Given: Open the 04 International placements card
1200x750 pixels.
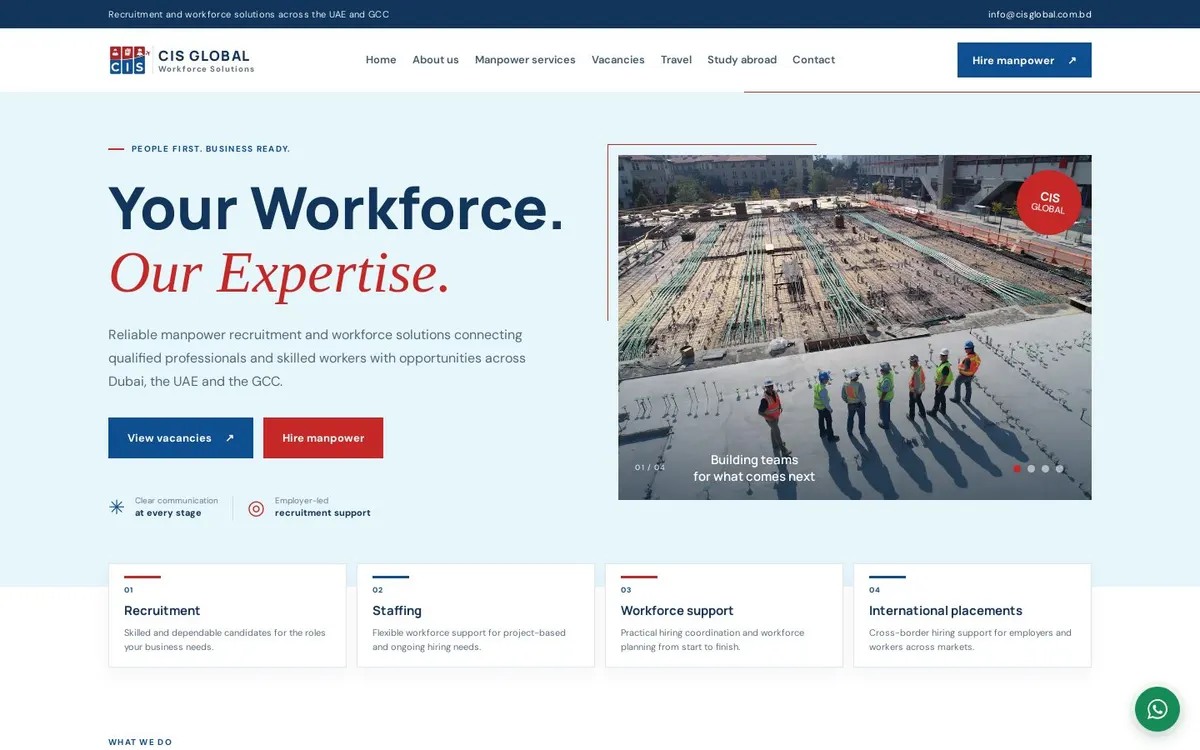Looking at the screenshot, I should (x=972, y=615).
